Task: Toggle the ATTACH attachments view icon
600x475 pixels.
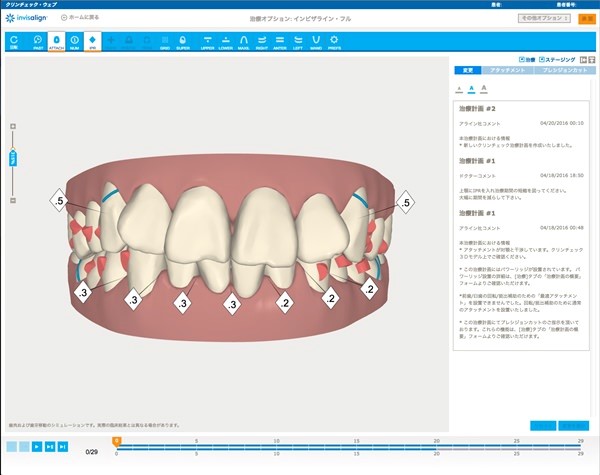Action: click(56, 42)
